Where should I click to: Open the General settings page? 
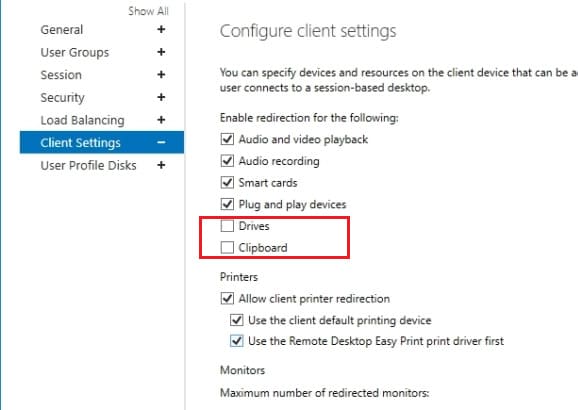62,29
